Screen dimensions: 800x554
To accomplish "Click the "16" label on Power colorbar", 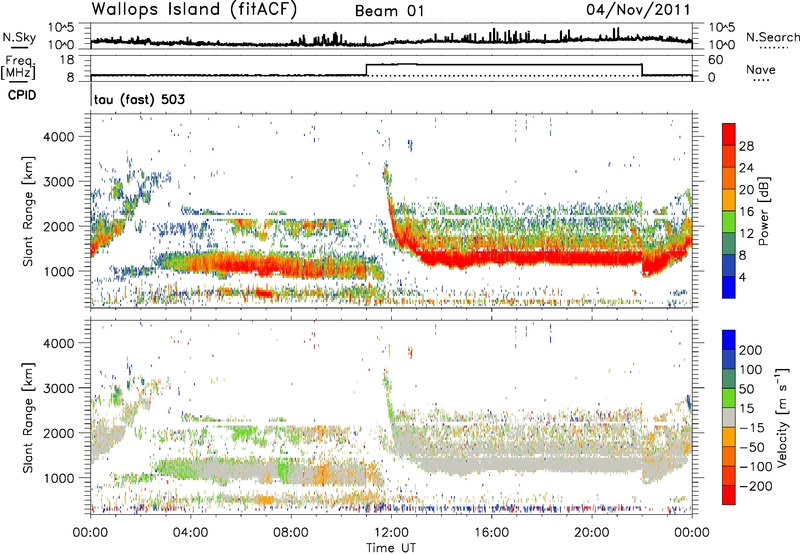I will click(x=746, y=212).
